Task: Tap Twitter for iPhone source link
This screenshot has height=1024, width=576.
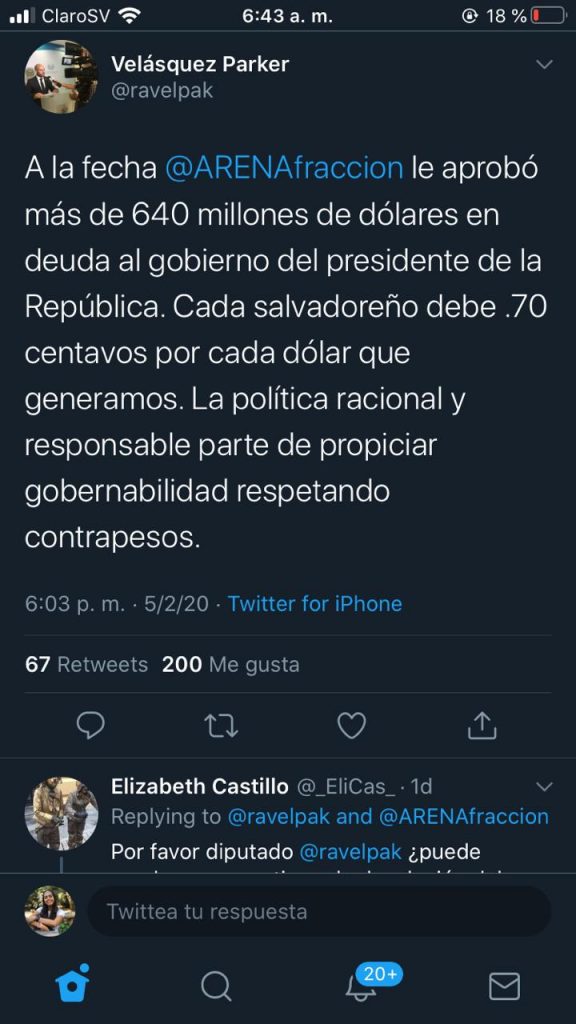Action: (x=315, y=603)
